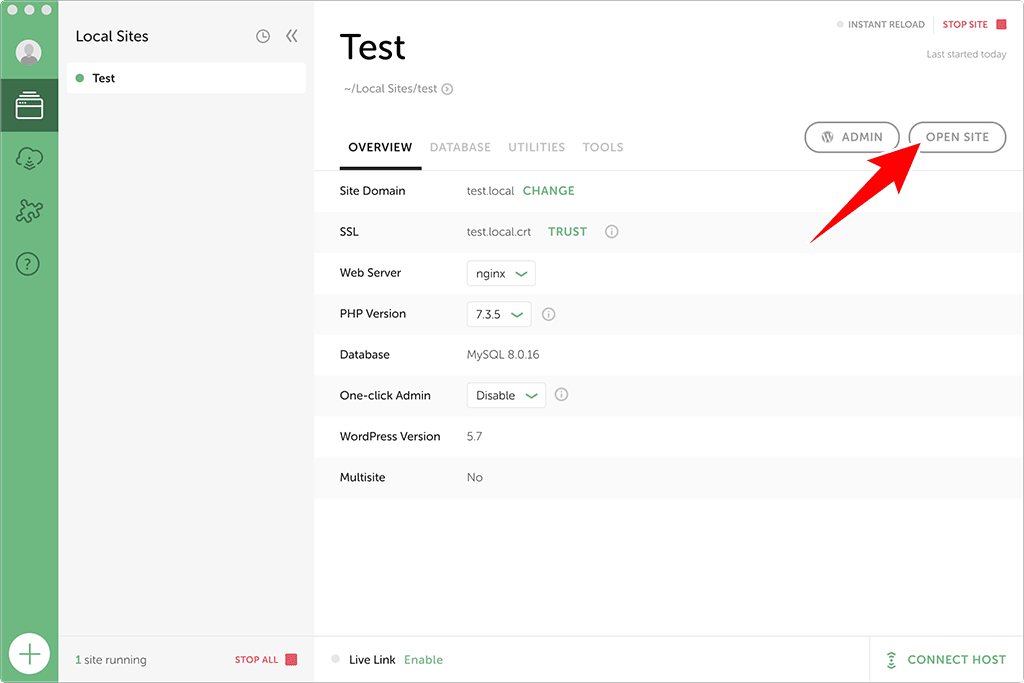Open the user account avatar
This screenshot has height=683, width=1024.
point(29,52)
